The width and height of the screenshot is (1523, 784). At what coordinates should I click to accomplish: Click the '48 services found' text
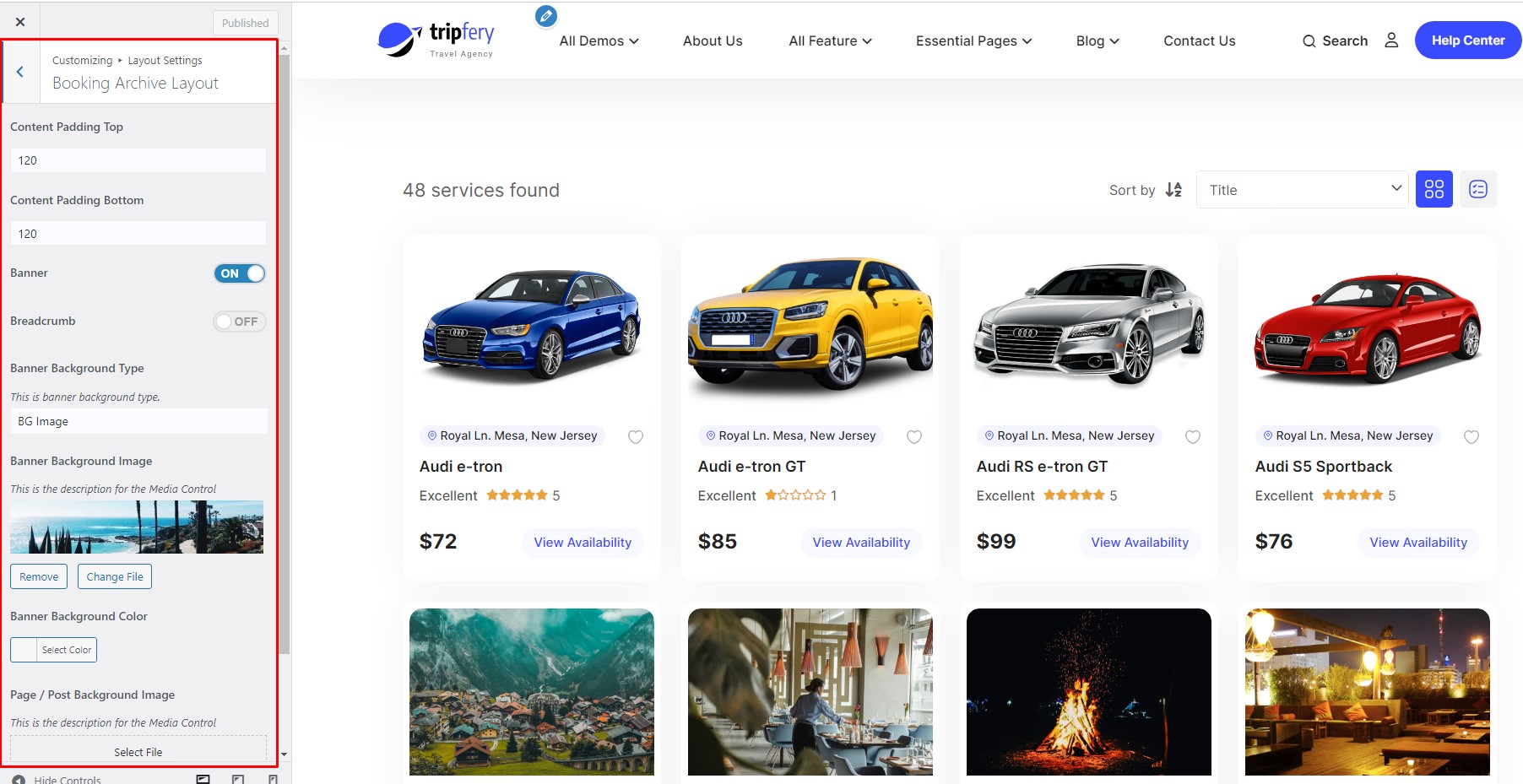(481, 190)
